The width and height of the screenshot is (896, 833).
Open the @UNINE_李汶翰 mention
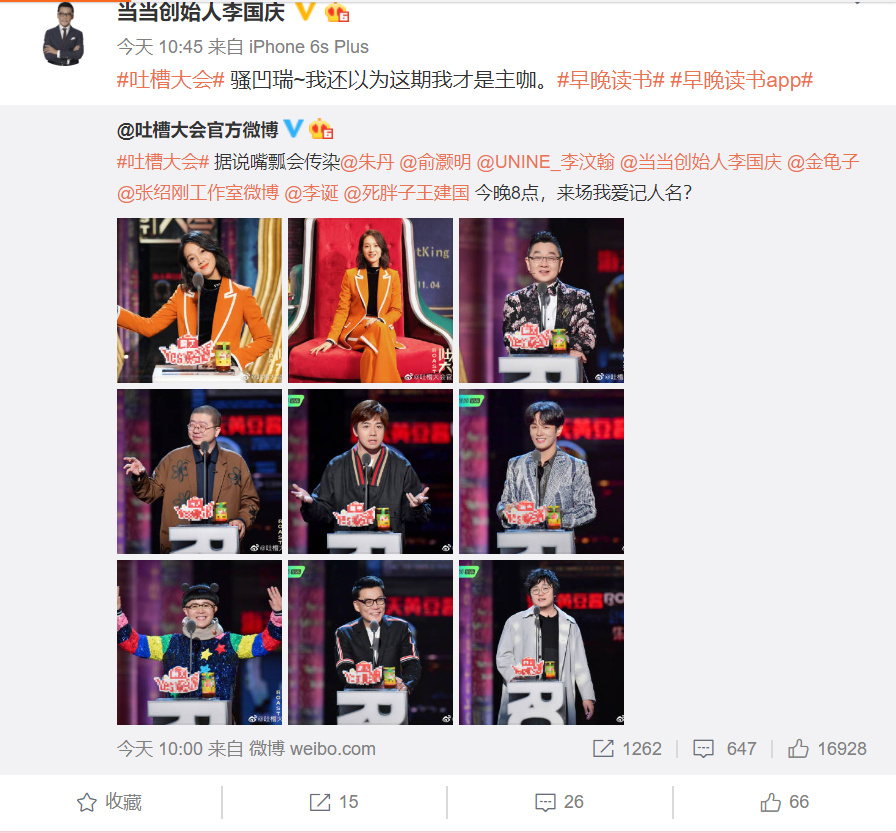point(545,162)
